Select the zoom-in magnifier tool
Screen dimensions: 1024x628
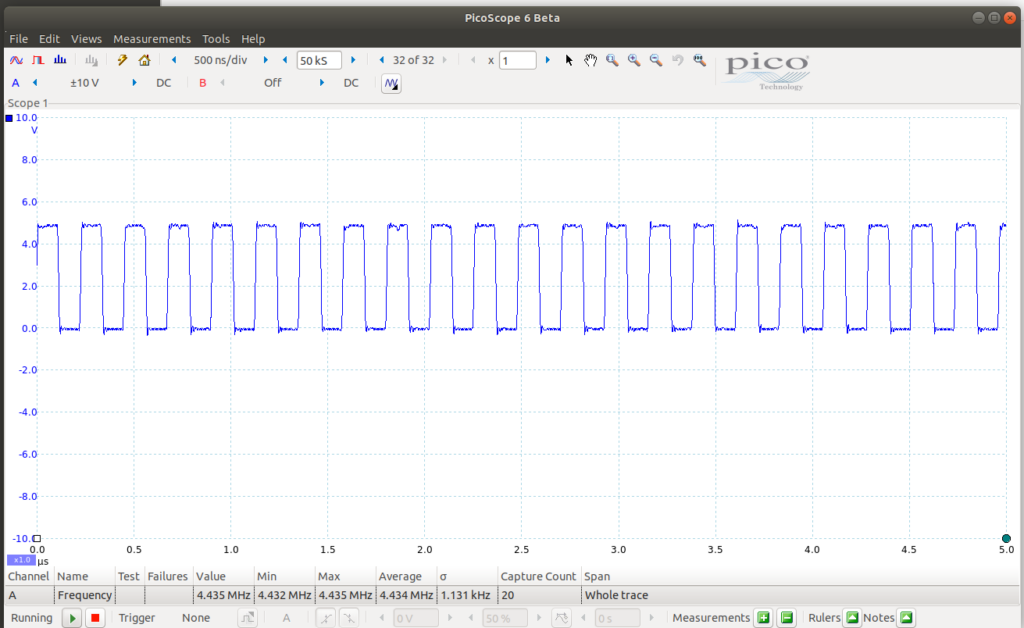click(633, 60)
